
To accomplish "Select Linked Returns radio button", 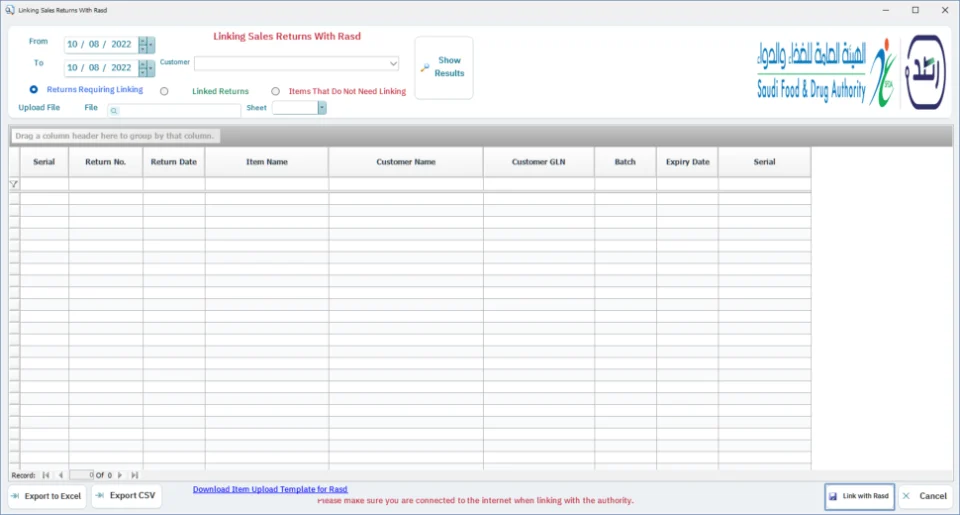I will [x=164, y=91].
